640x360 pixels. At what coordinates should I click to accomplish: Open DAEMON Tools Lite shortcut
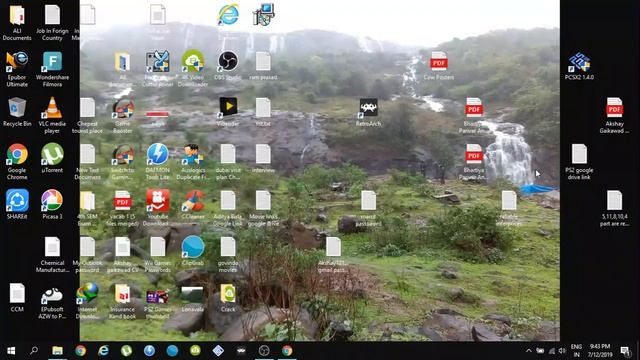click(x=158, y=154)
